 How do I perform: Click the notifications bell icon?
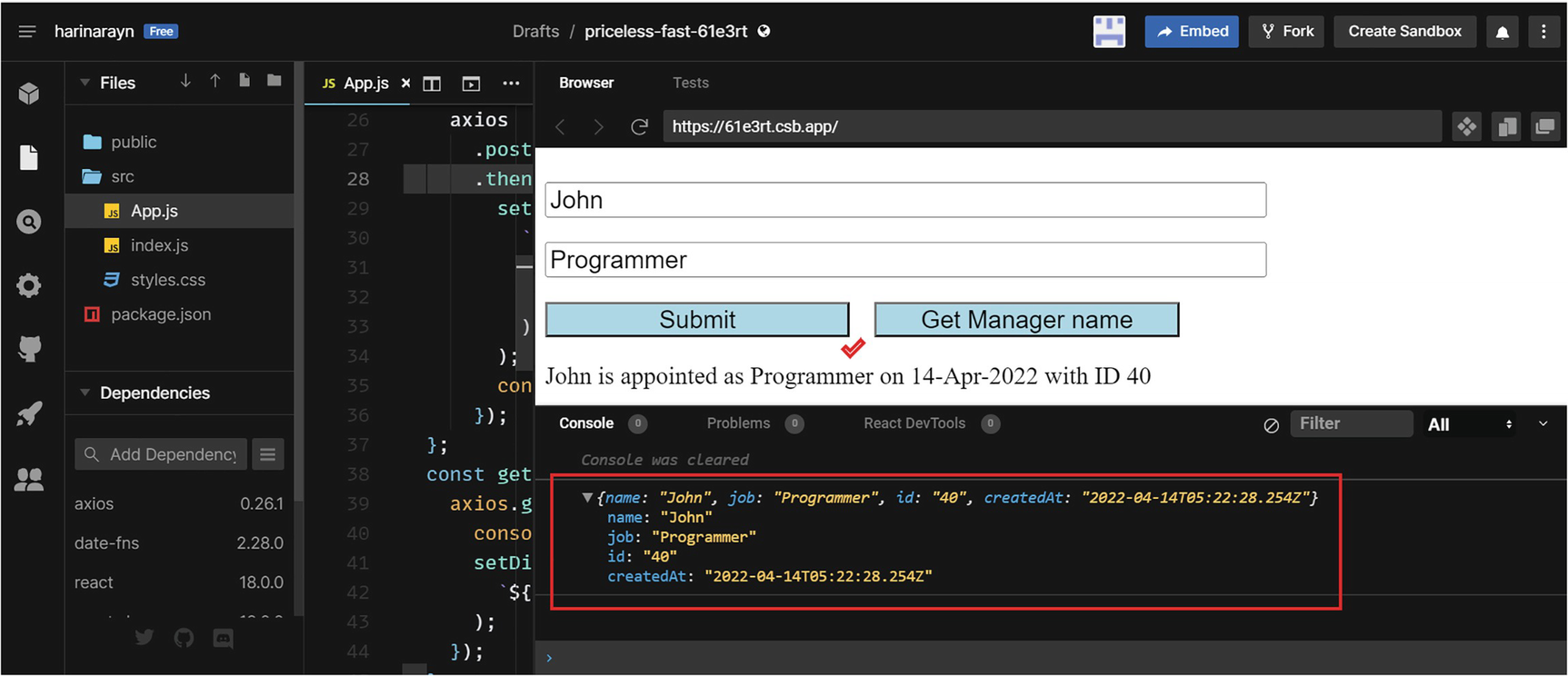pyautogui.click(x=1502, y=32)
